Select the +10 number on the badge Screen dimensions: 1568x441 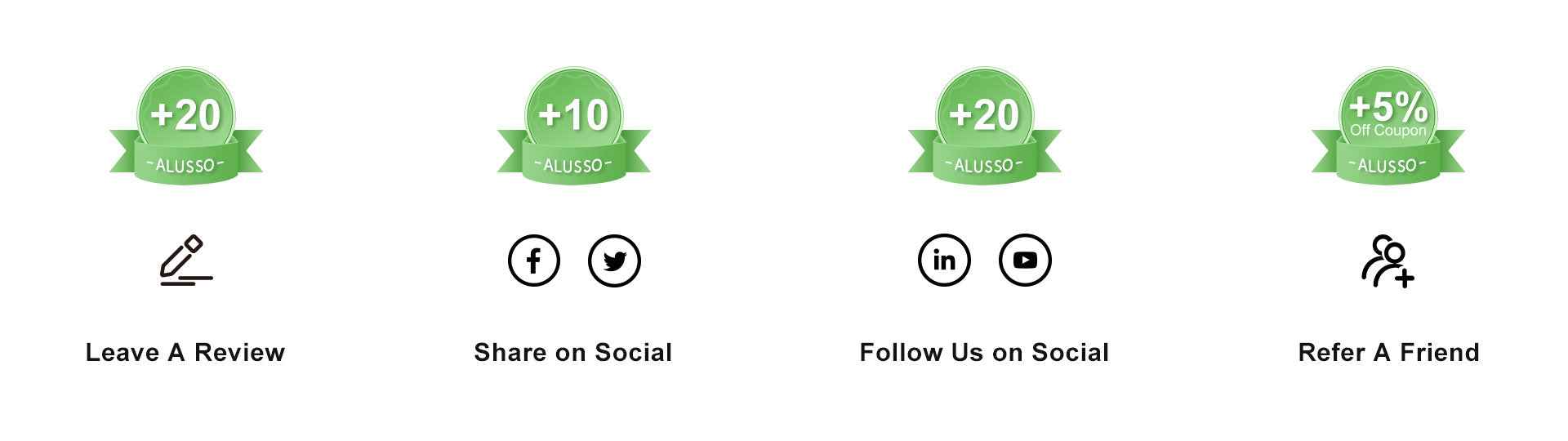tap(573, 114)
